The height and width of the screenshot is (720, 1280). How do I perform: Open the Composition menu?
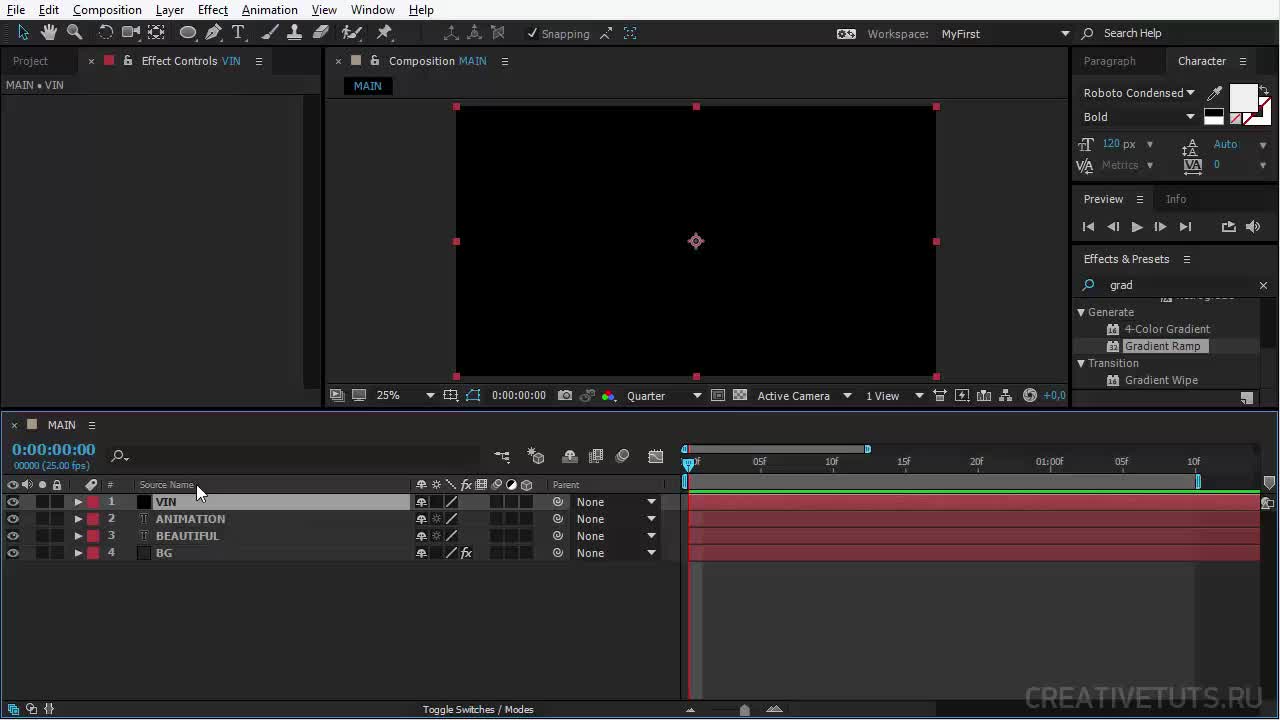[107, 10]
